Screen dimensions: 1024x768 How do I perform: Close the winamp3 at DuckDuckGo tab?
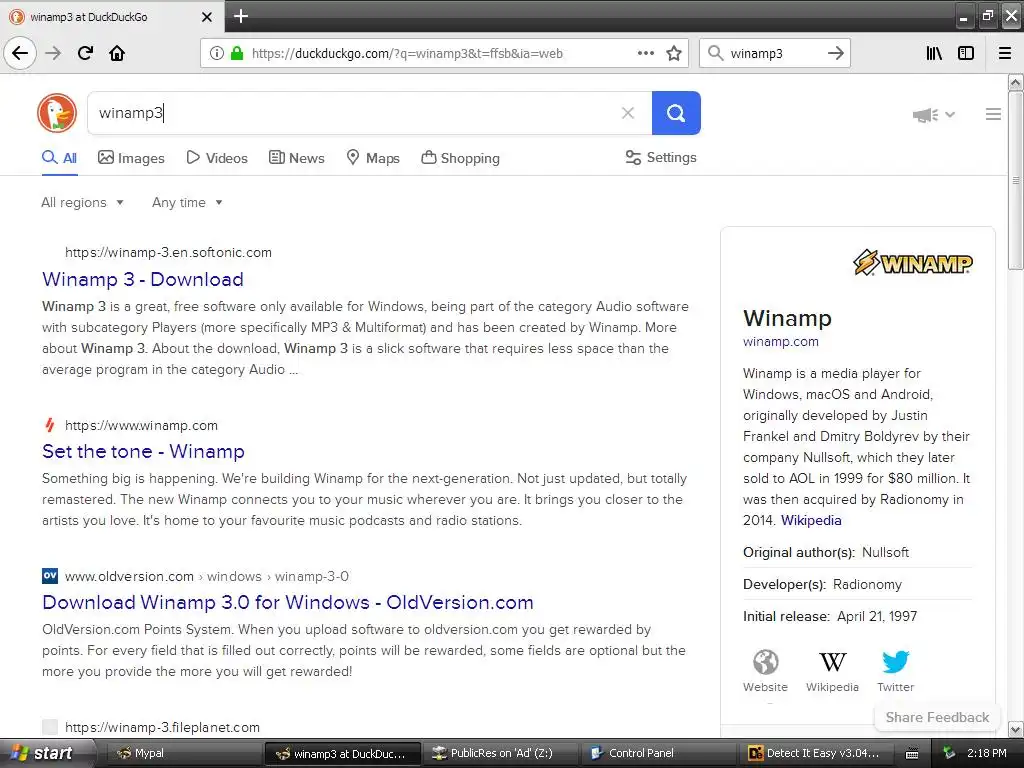207,17
